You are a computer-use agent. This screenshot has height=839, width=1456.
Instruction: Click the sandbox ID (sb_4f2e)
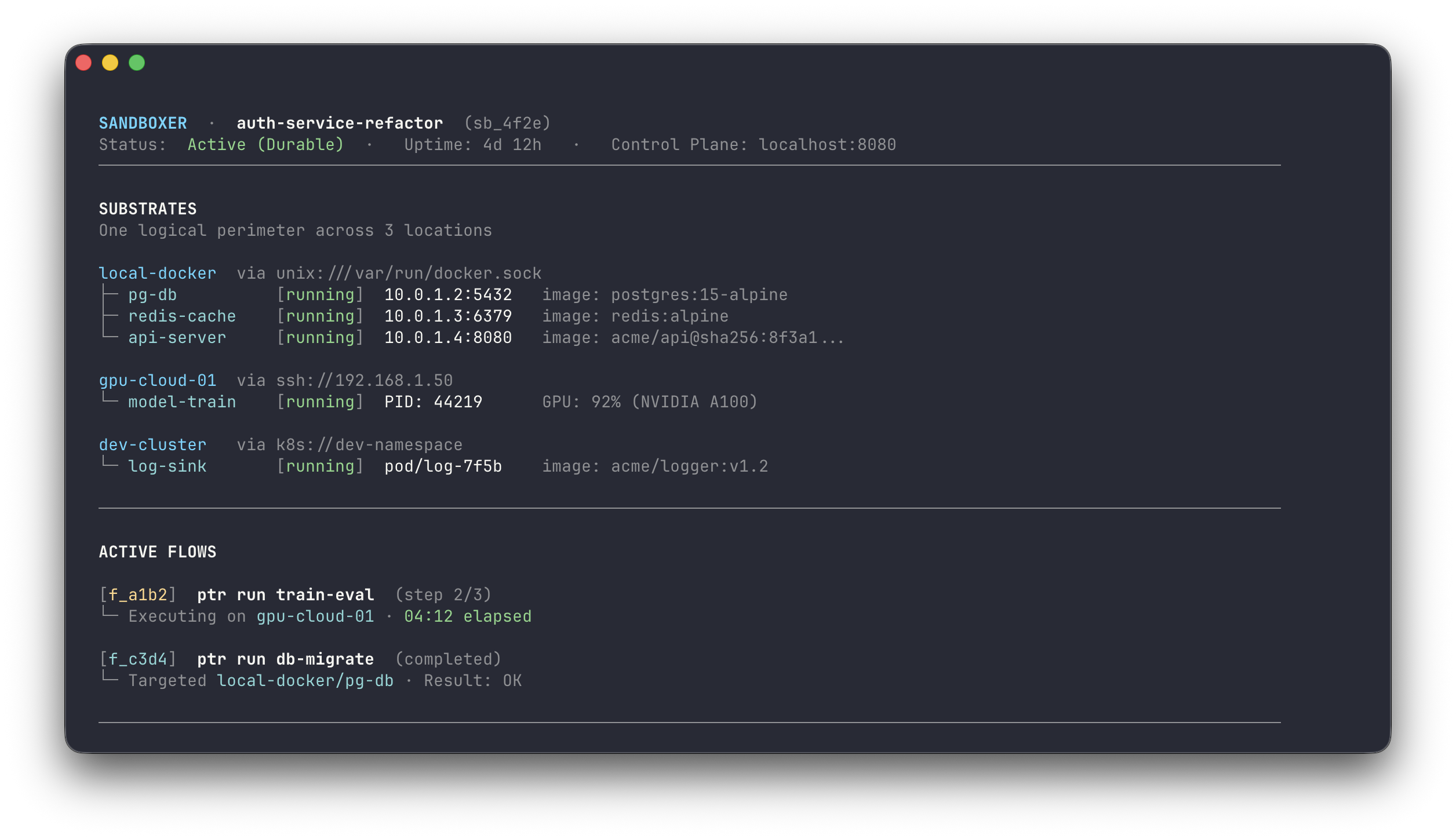click(x=507, y=123)
